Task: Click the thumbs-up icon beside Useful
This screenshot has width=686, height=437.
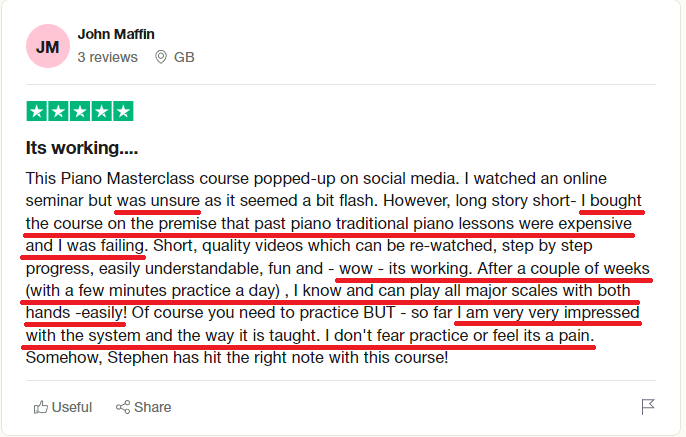Action: tap(41, 407)
